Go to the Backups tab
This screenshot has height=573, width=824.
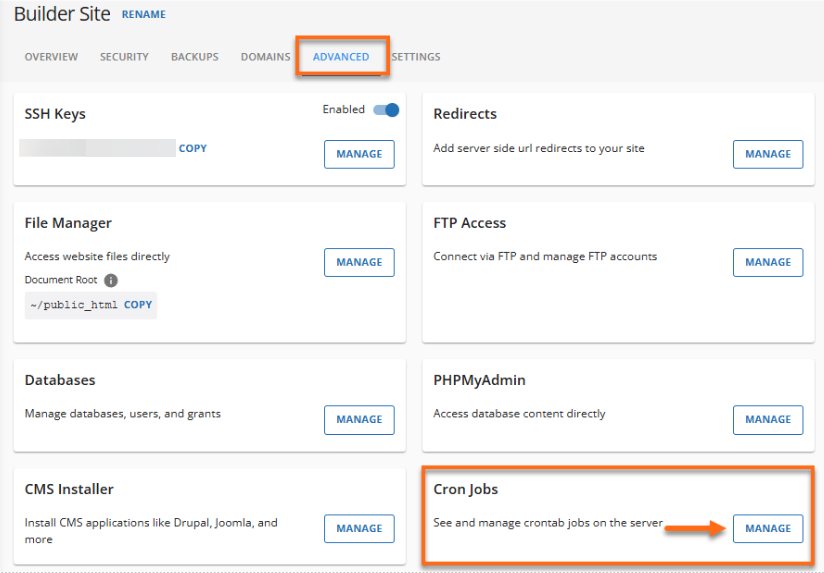(x=194, y=57)
